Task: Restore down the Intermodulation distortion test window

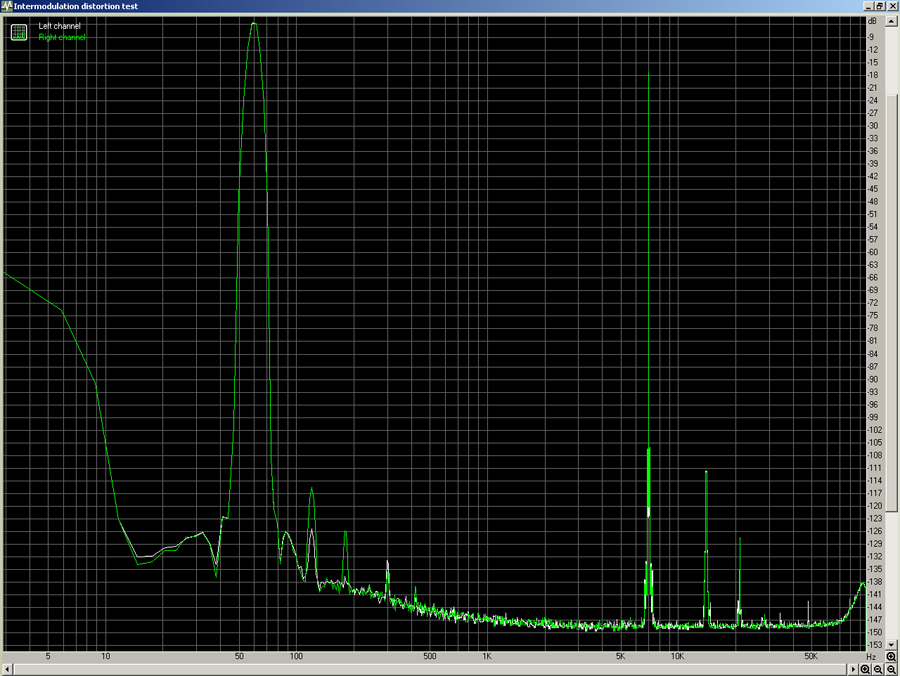Action: (880, 6)
